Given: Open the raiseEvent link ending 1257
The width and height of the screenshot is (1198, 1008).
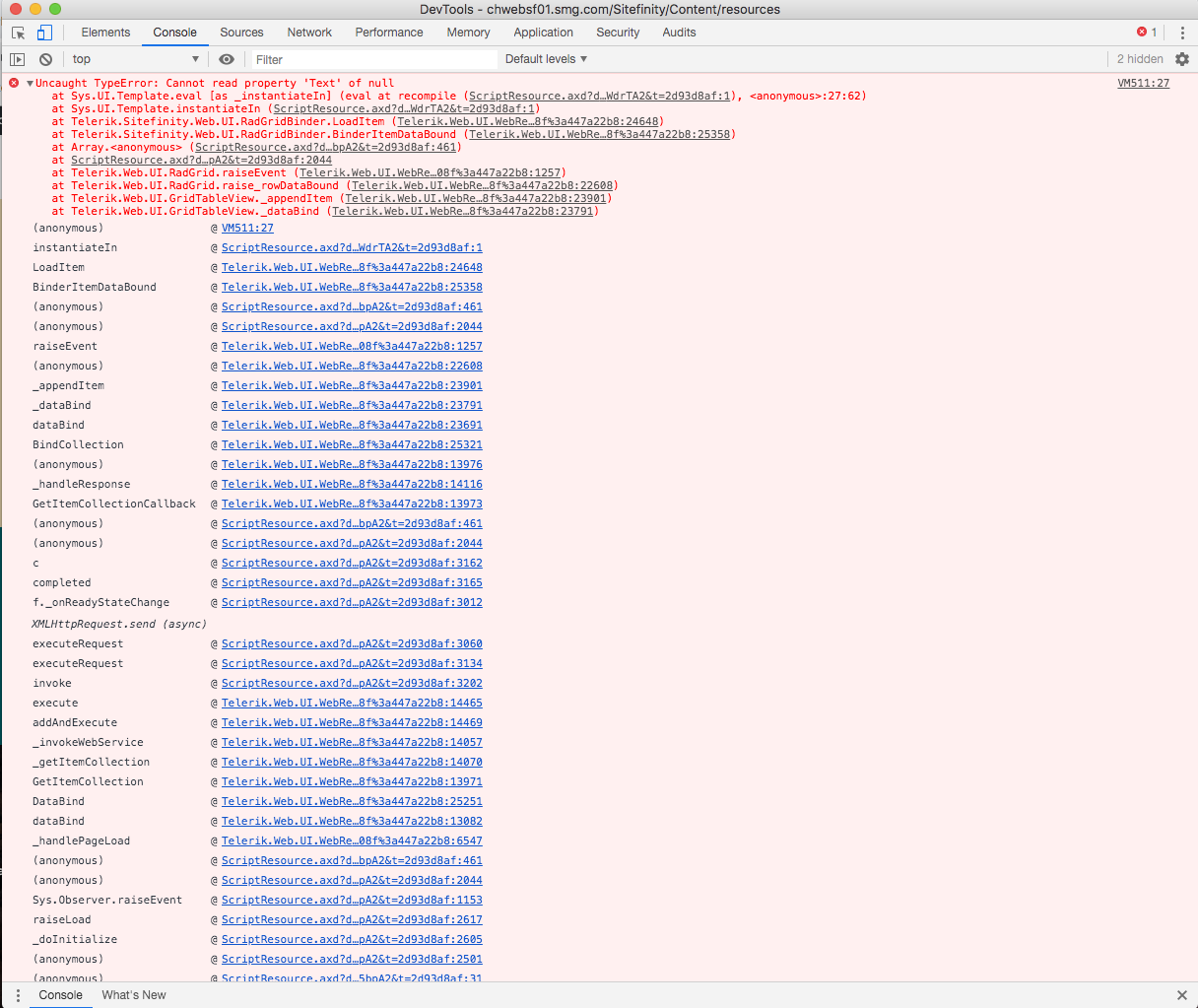Looking at the screenshot, I should pyautogui.click(x=352, y=347).
